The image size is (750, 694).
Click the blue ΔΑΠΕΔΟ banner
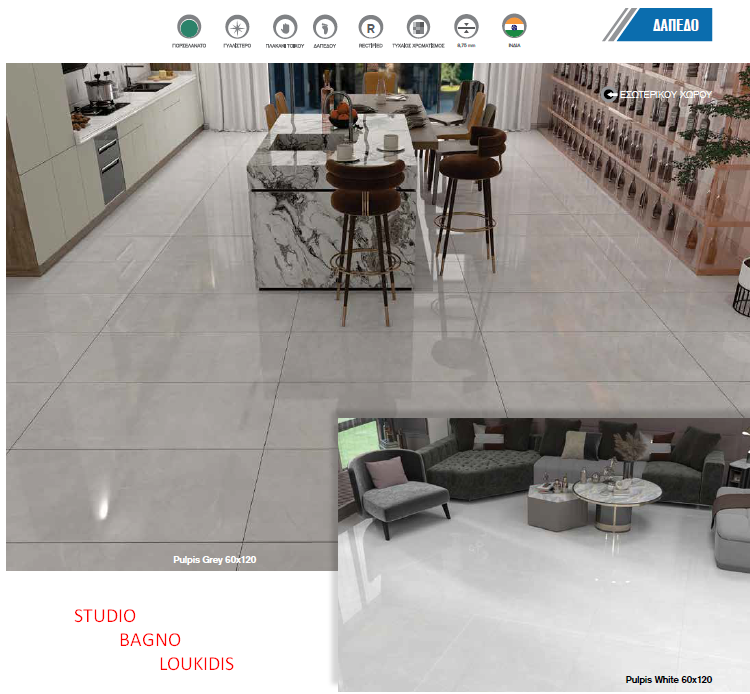click(662, 25)
